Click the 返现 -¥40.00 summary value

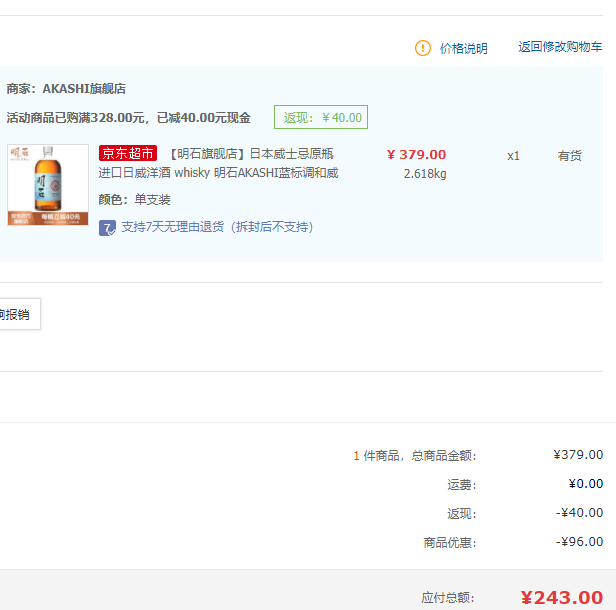tap(579, 513)
